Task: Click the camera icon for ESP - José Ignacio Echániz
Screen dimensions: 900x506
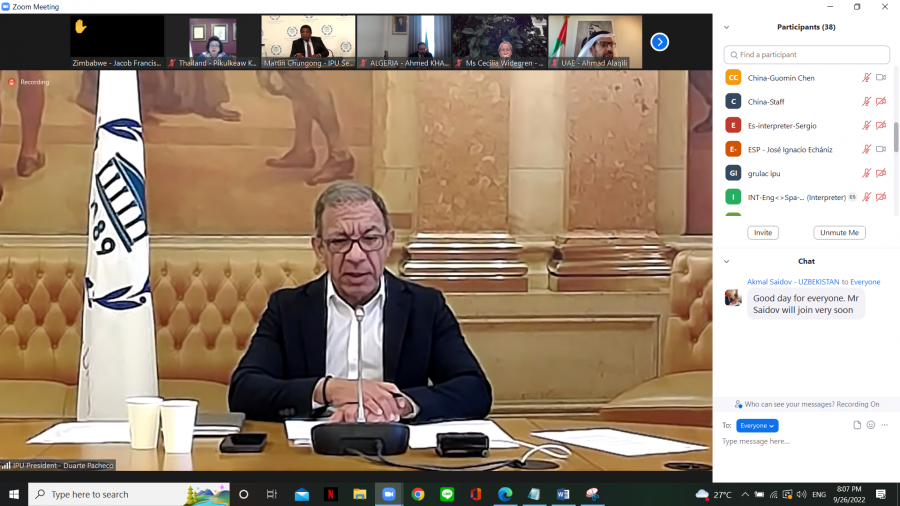Action: 881,149
